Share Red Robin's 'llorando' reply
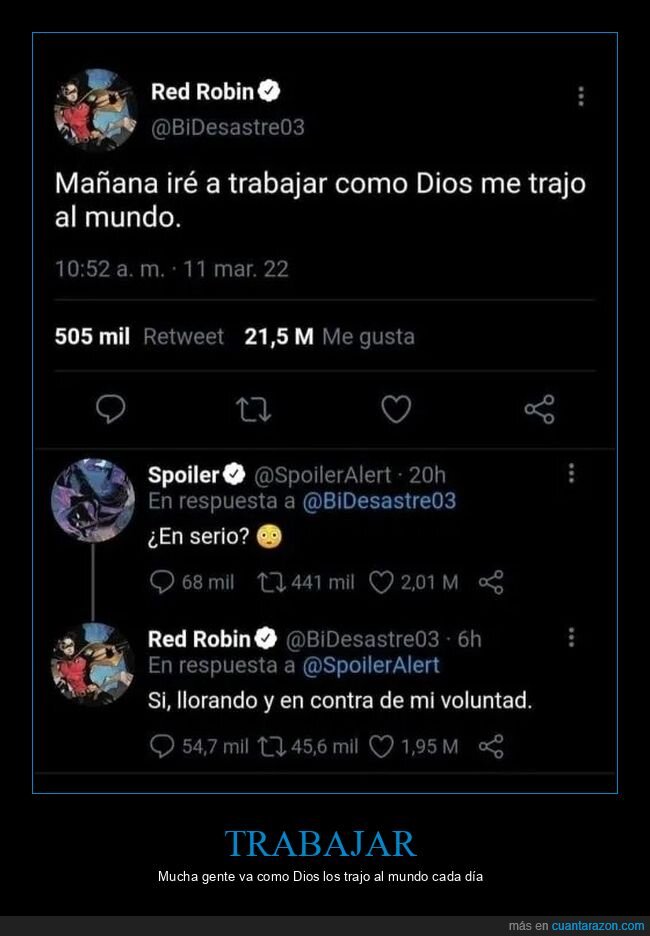 click(x=491, y=746)
